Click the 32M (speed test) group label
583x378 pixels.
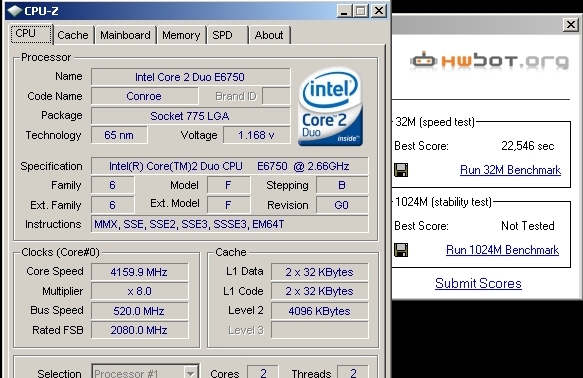pos(435,122)
